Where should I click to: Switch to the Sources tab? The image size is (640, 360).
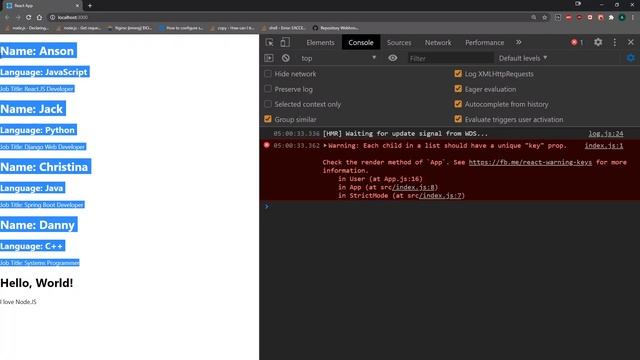click(399, 42)
